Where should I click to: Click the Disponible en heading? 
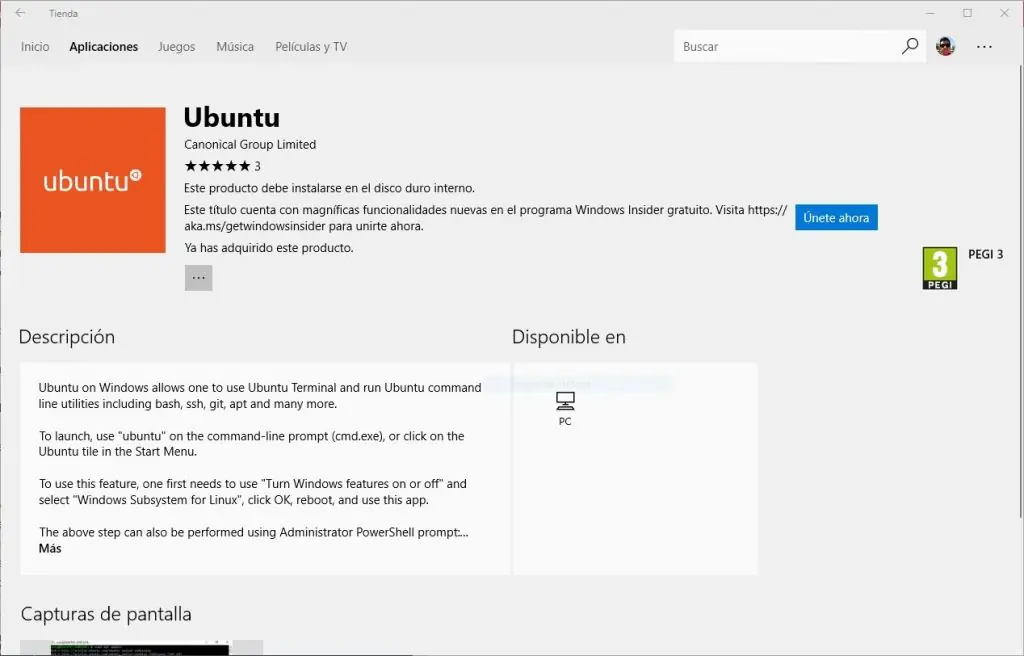pos(569,336)
